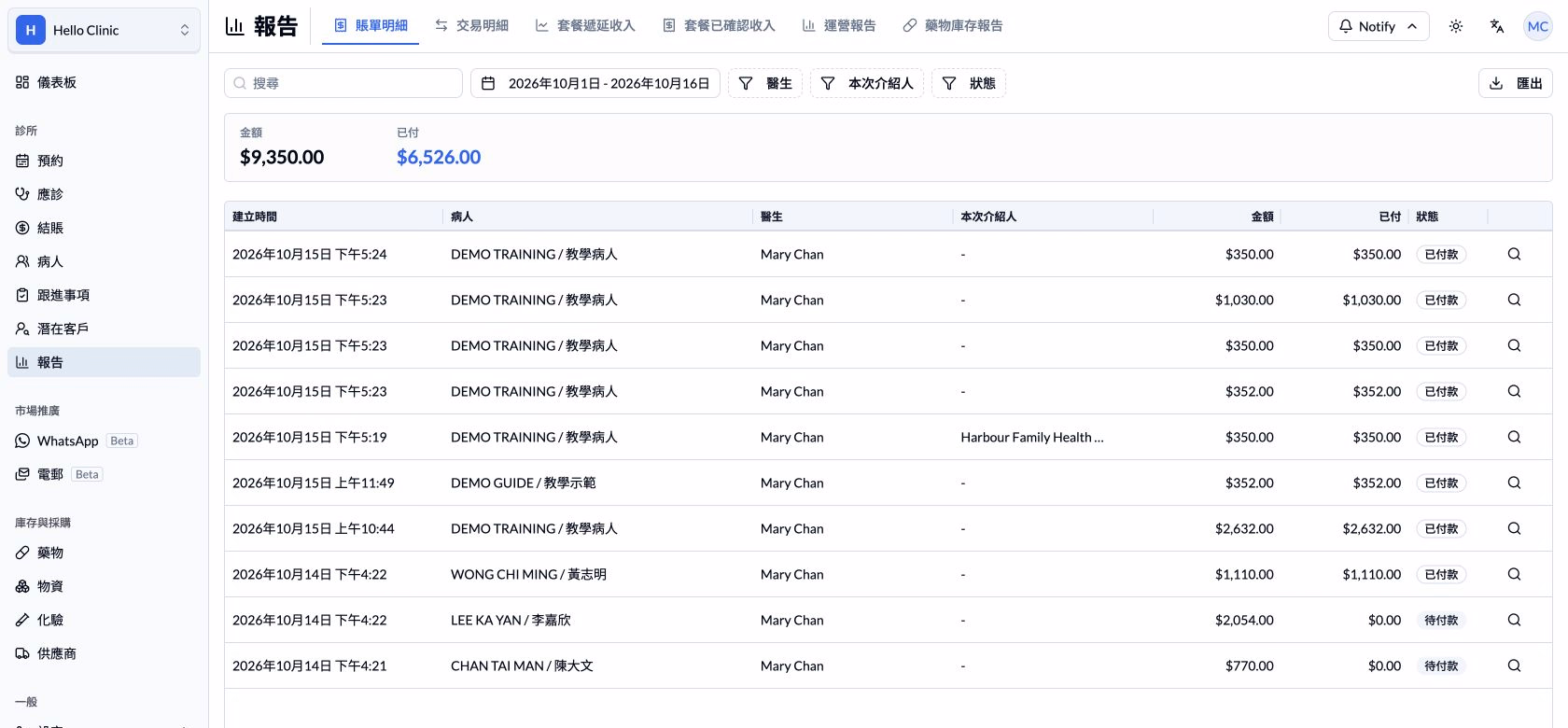Image resolution: width=1568 pixels, height=728 pixels.
Task: View details of the $1,110.00 WONG CHI MING bill
Action: (x=1514, y=574)
